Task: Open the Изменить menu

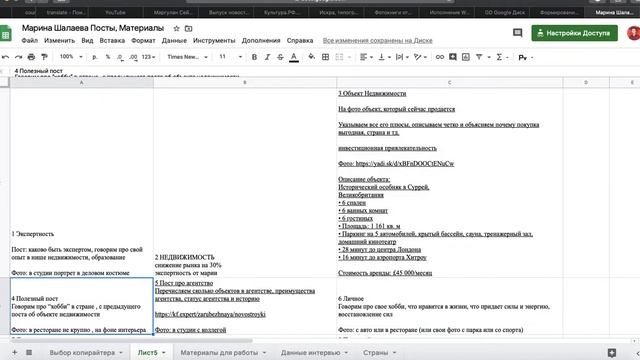Action: (60, 40)
